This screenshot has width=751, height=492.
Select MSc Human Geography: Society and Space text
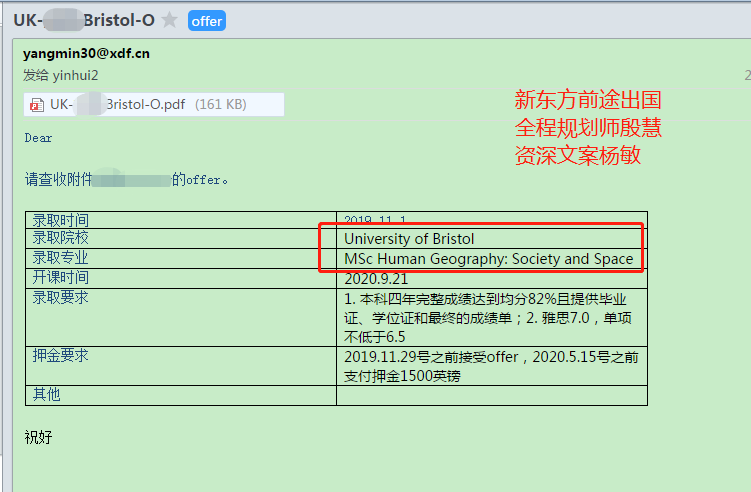click(x=489, y=259)
